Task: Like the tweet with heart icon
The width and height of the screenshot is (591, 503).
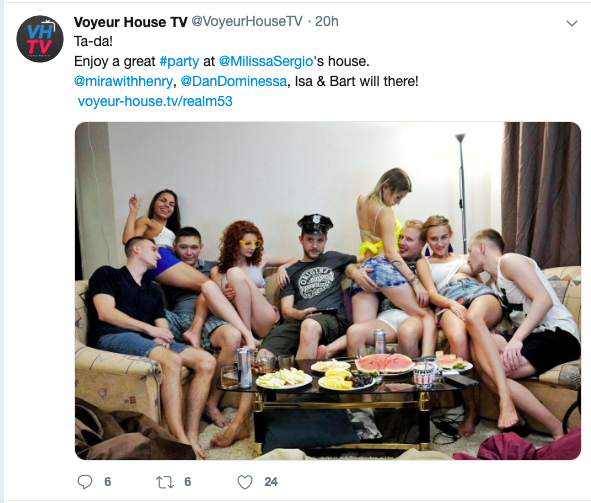Action: pos(245,482)
